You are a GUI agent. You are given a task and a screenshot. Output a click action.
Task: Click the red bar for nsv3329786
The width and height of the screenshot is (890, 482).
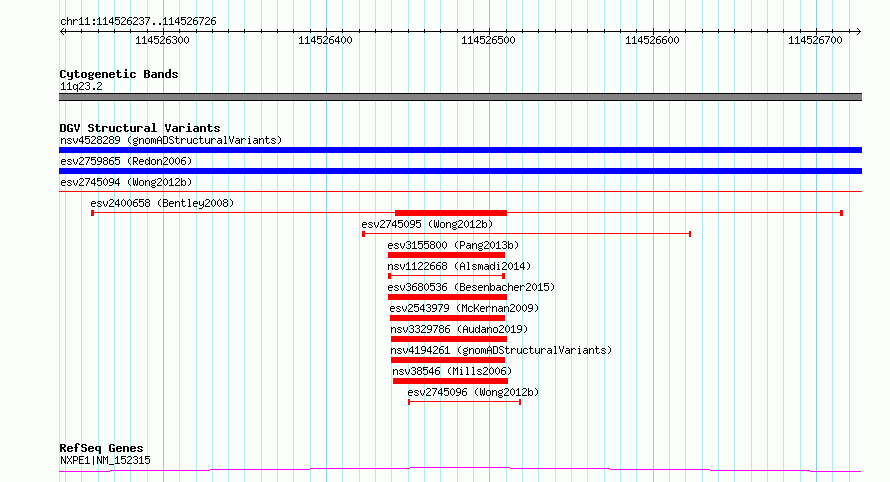449,339
